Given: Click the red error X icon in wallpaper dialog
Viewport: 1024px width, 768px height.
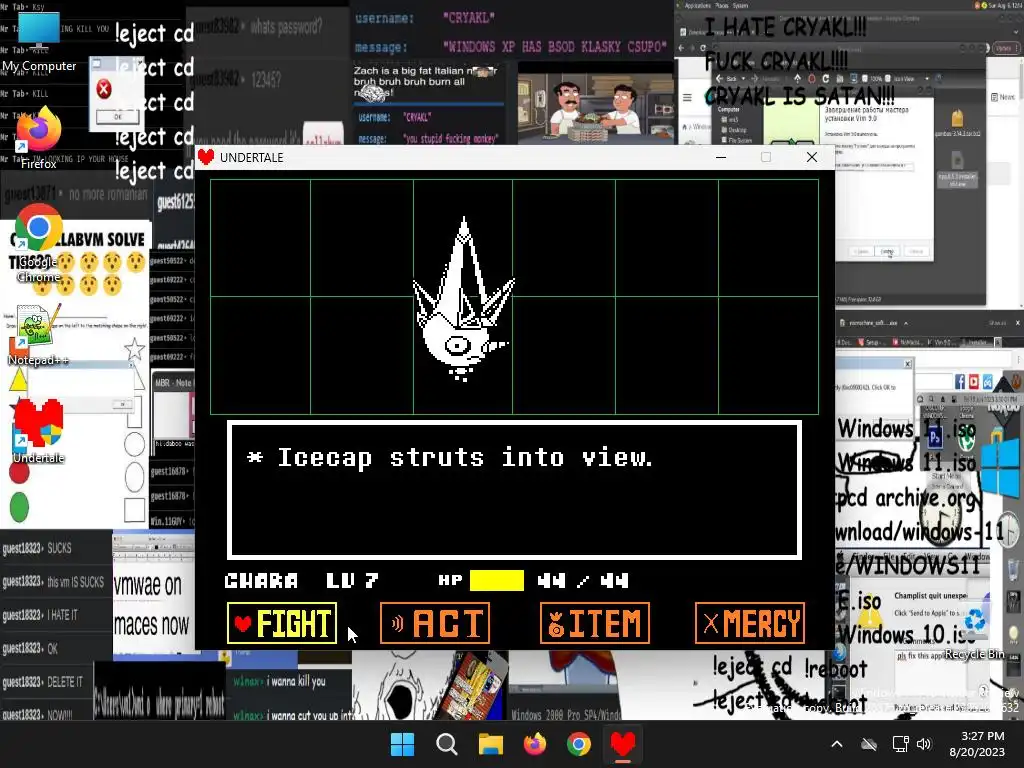Looking at the screenshot, I should click(x=104, y=89).
